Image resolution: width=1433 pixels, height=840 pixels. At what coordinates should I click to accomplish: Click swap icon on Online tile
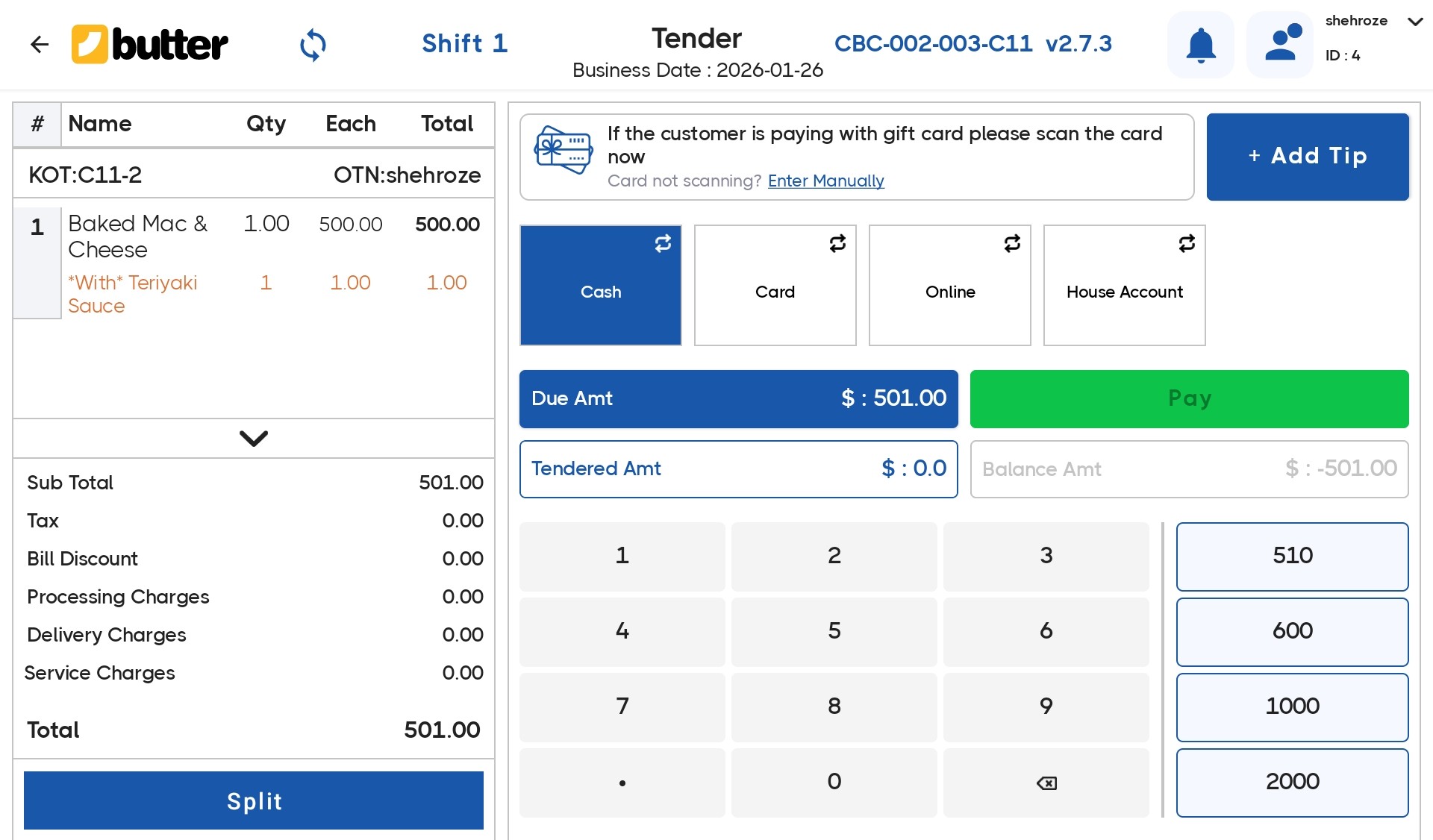coord(1012,243)
